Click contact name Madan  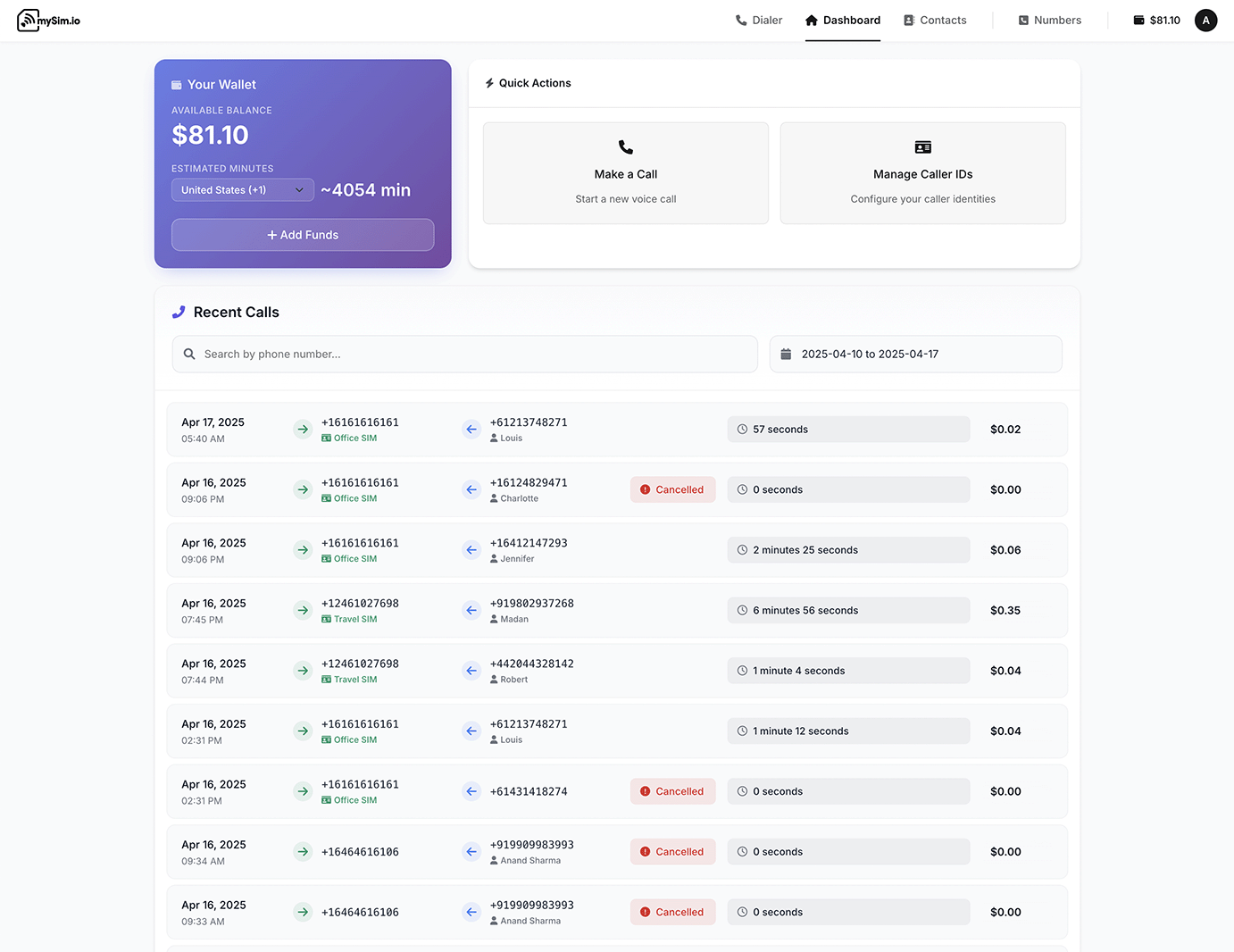[x=514, y=620]
